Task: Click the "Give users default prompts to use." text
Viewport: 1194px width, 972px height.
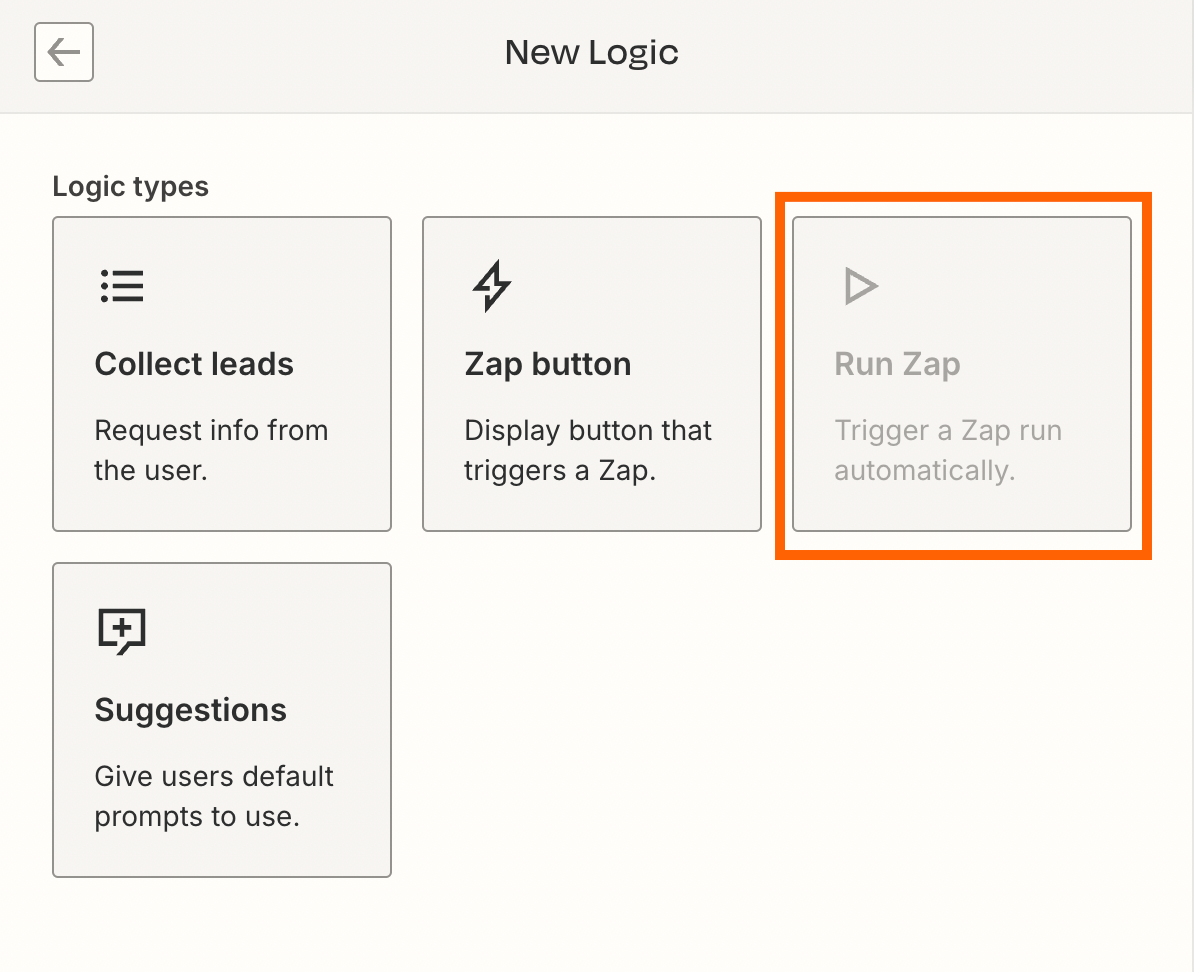Action: [x=214, y=796]
